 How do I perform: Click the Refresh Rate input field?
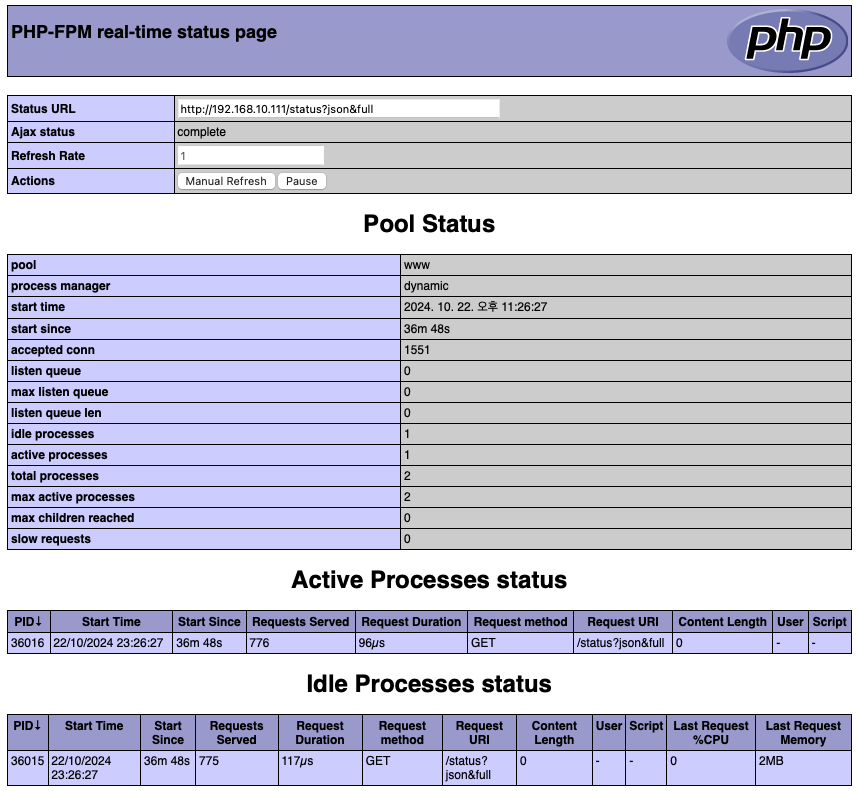pyautogui.click(x=251, y=156)
